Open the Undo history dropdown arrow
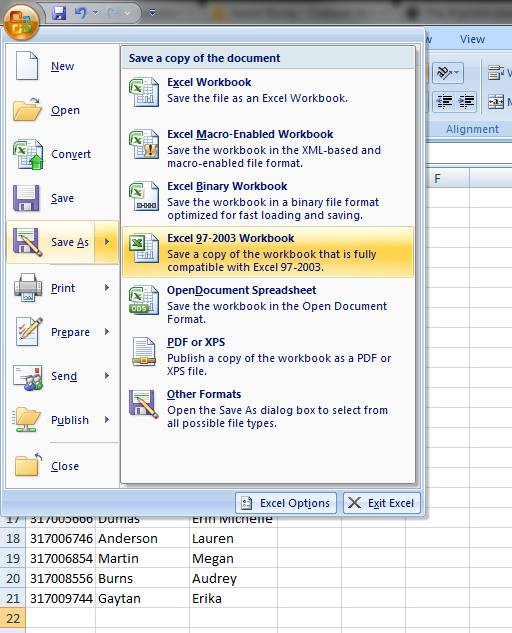The width and height of the screenshot is (512, 633). click(x=96, y=13)
